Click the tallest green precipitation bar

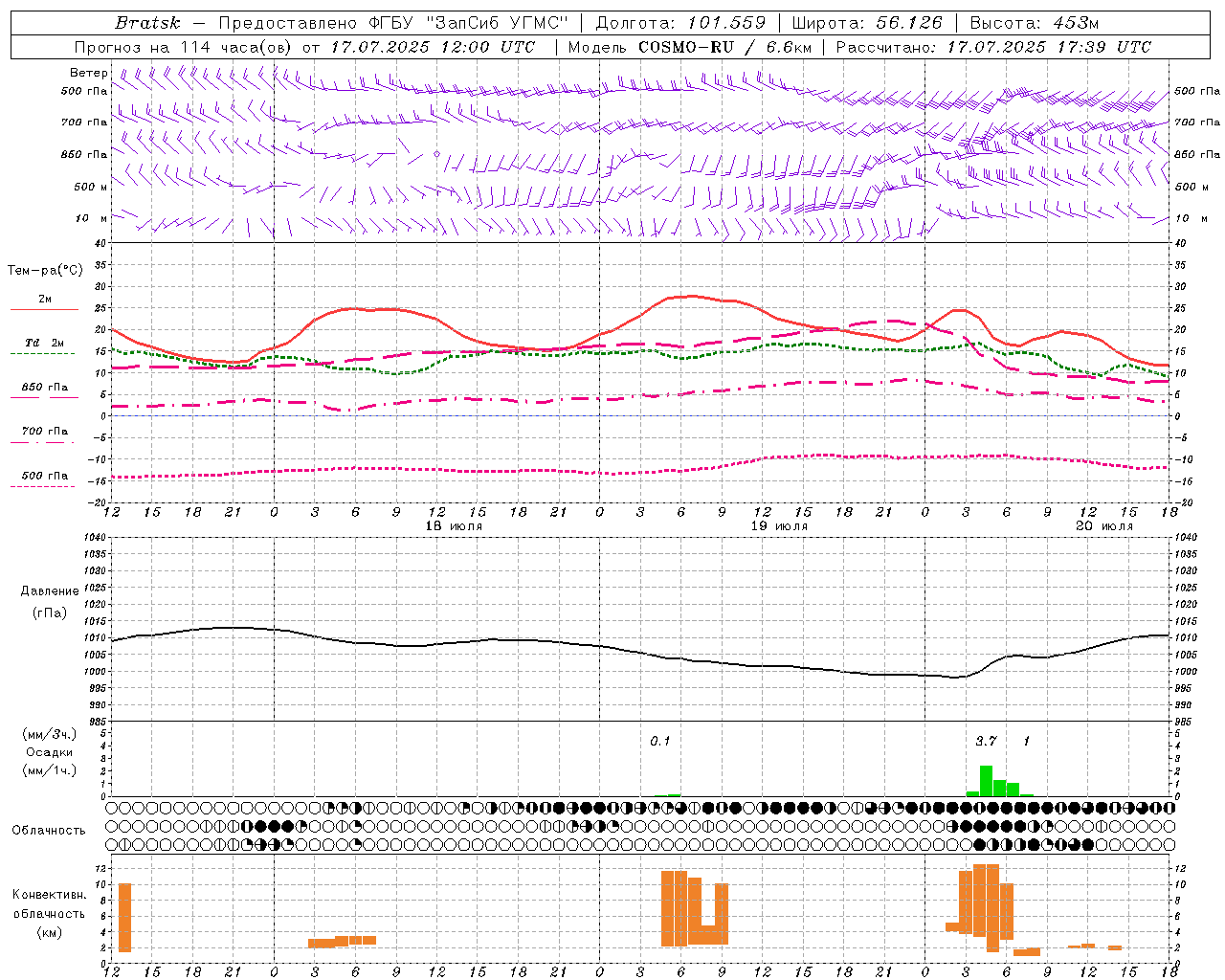coord(986,781)
